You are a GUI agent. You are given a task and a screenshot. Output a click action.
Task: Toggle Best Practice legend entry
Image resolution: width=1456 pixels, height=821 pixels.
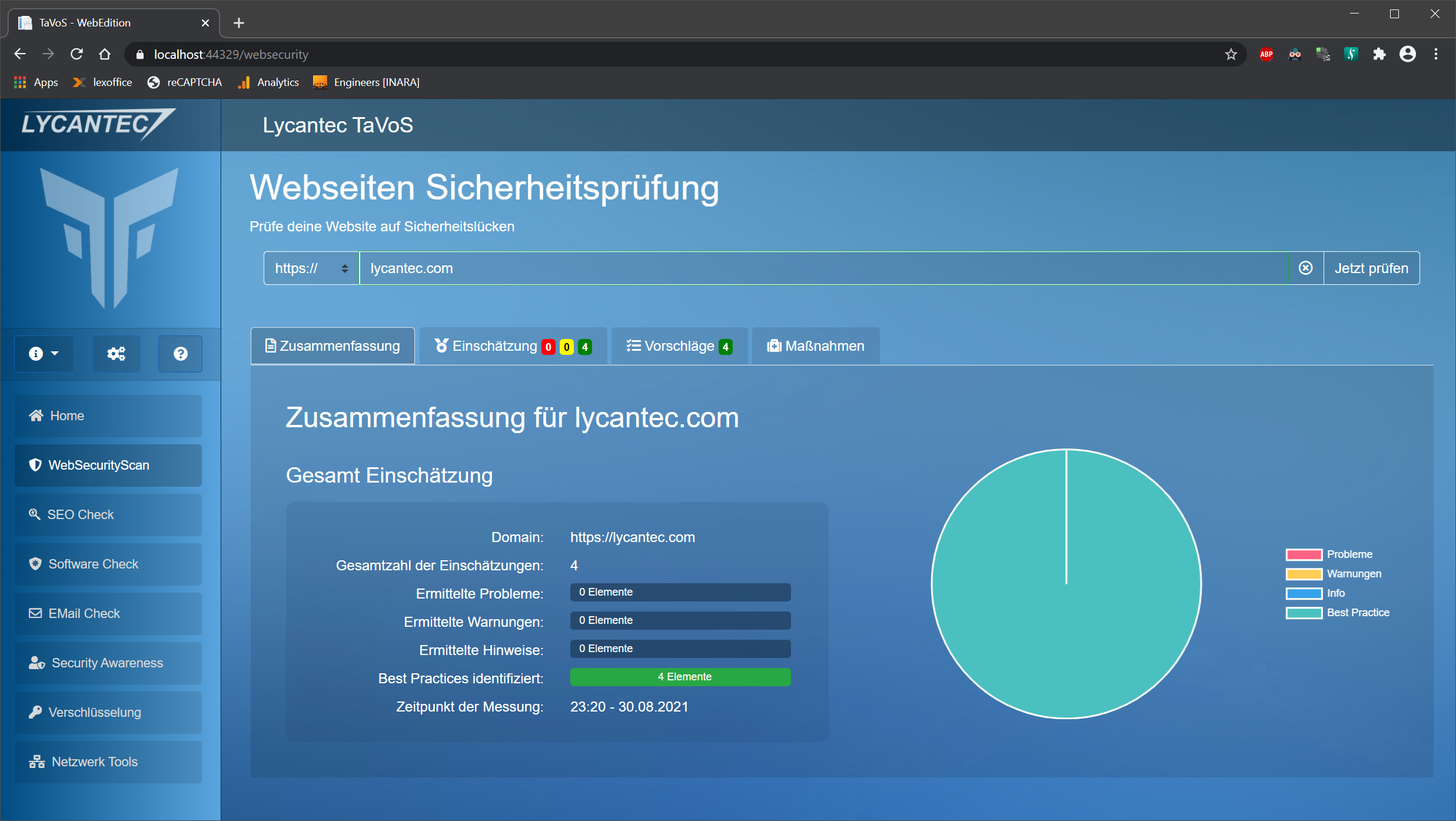click(1358, 613)
